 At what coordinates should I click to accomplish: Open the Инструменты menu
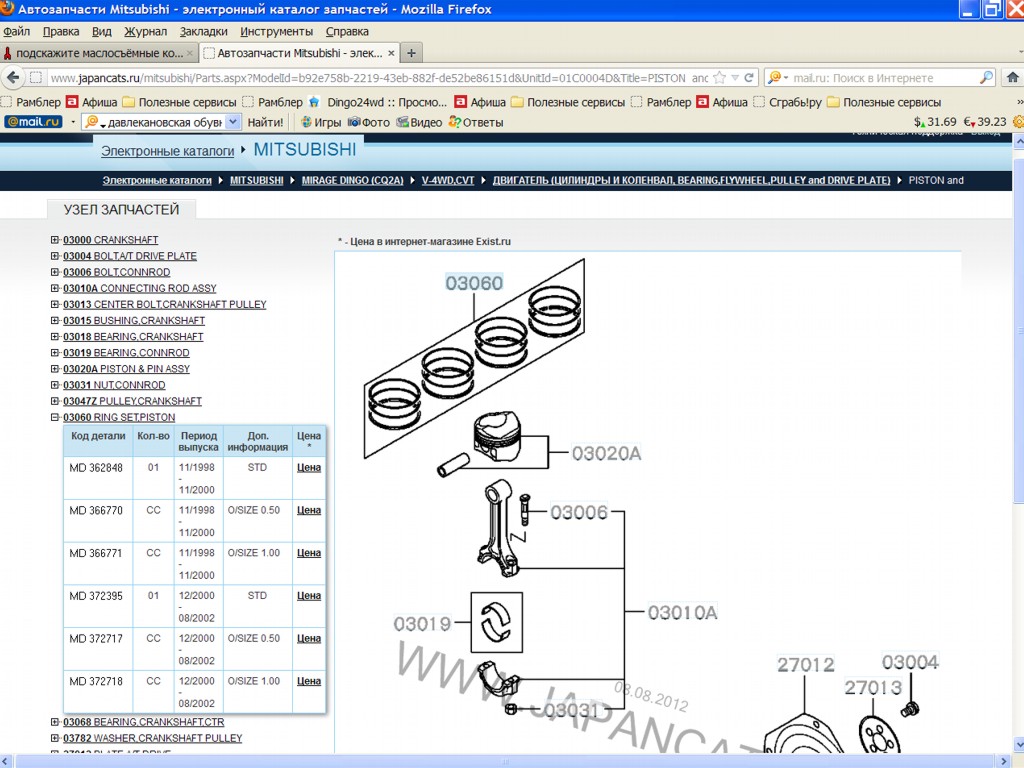pyautogui.click(x=276, y=31)
